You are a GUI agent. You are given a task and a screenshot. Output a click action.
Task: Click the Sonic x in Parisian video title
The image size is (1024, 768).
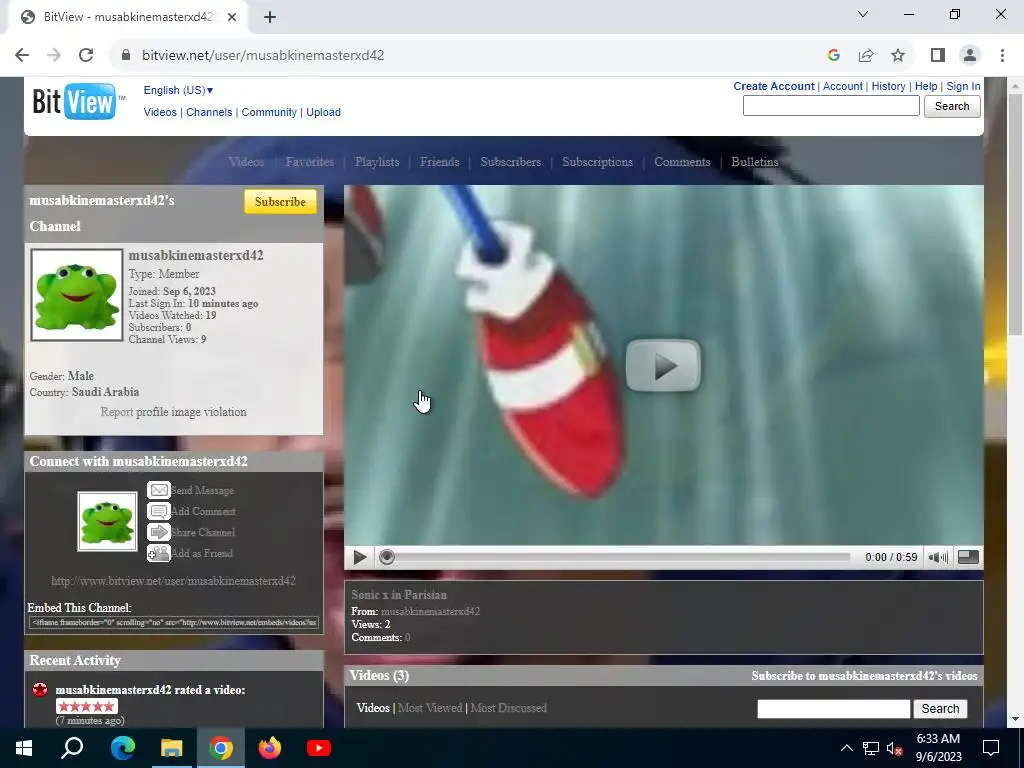coord(399,595)
